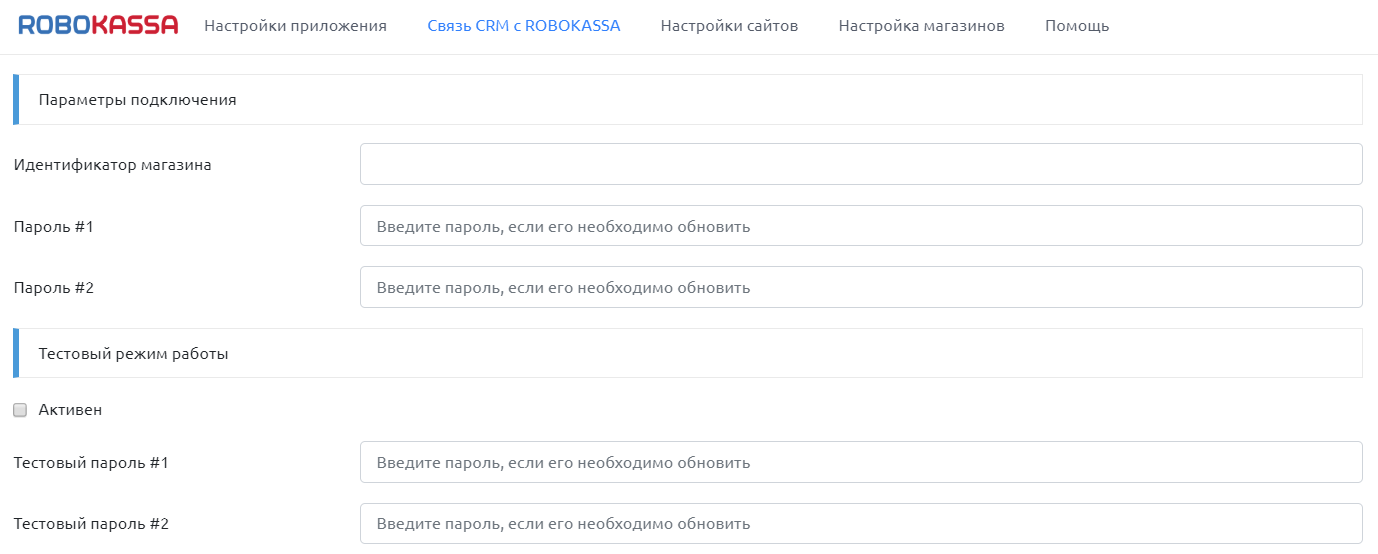Enable the Активен checkbox
Viewport: 1378px width, 554px height.
[20, 410]
